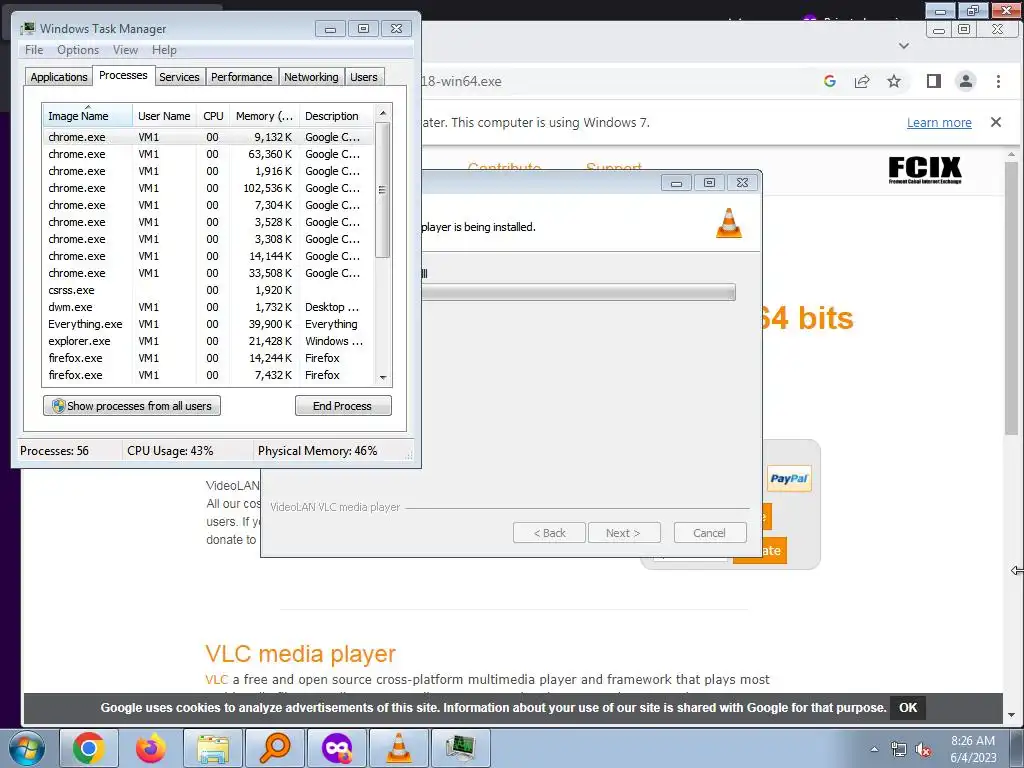
Task: Open Chrome profile avatar icon
Action: 966,81
